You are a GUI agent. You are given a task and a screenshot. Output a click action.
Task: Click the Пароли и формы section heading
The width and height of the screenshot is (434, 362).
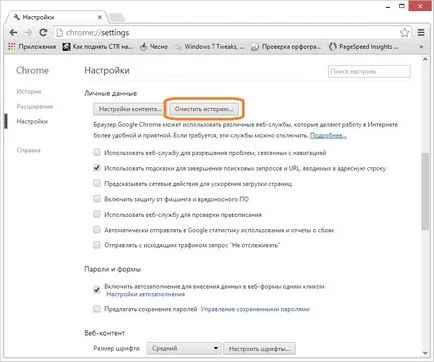click(113, 269)
